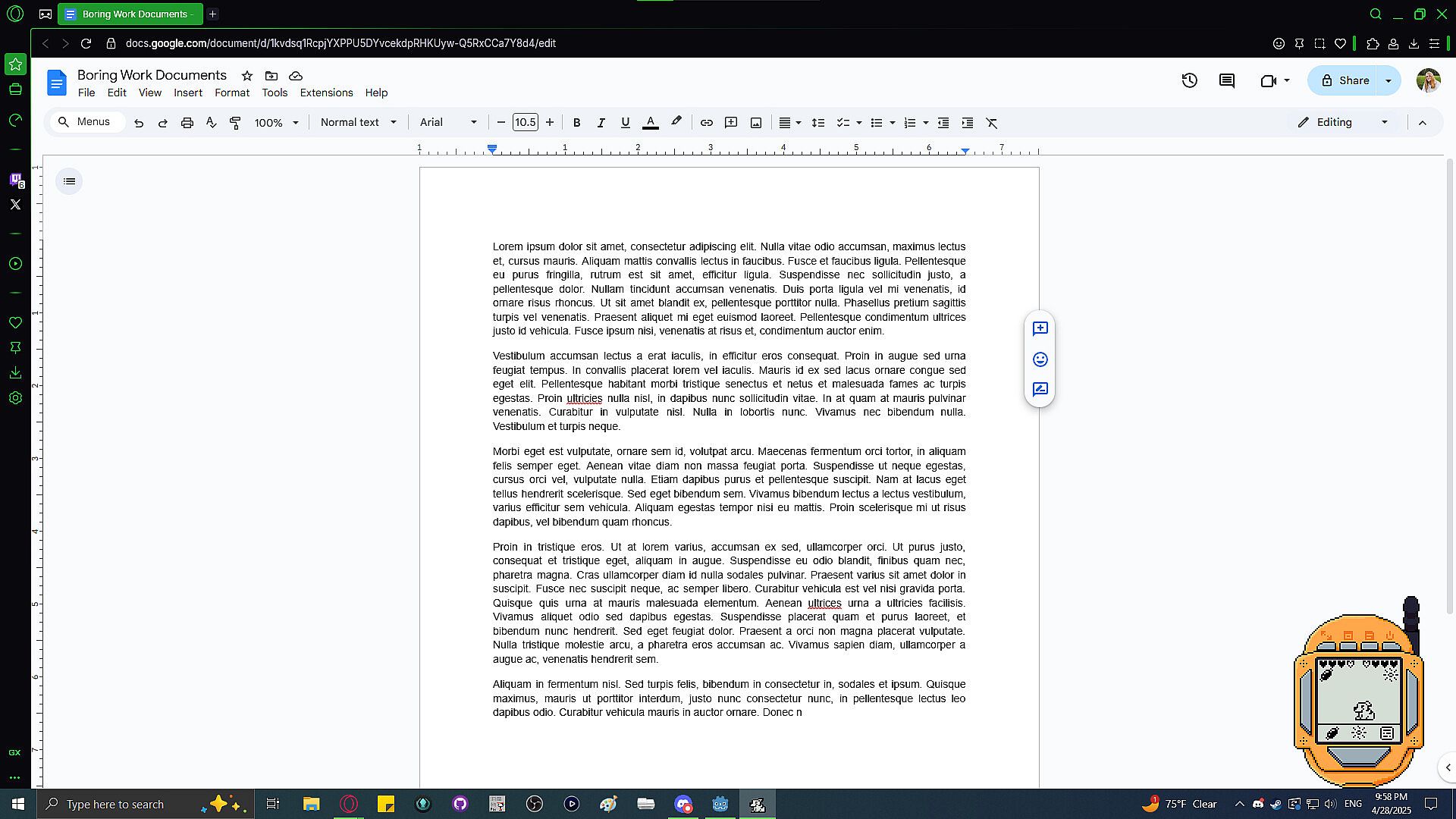This screenshot has height=819, width=1456.
Task: Click the Add emoji reaction icon
Action: tap(1040, 359)
